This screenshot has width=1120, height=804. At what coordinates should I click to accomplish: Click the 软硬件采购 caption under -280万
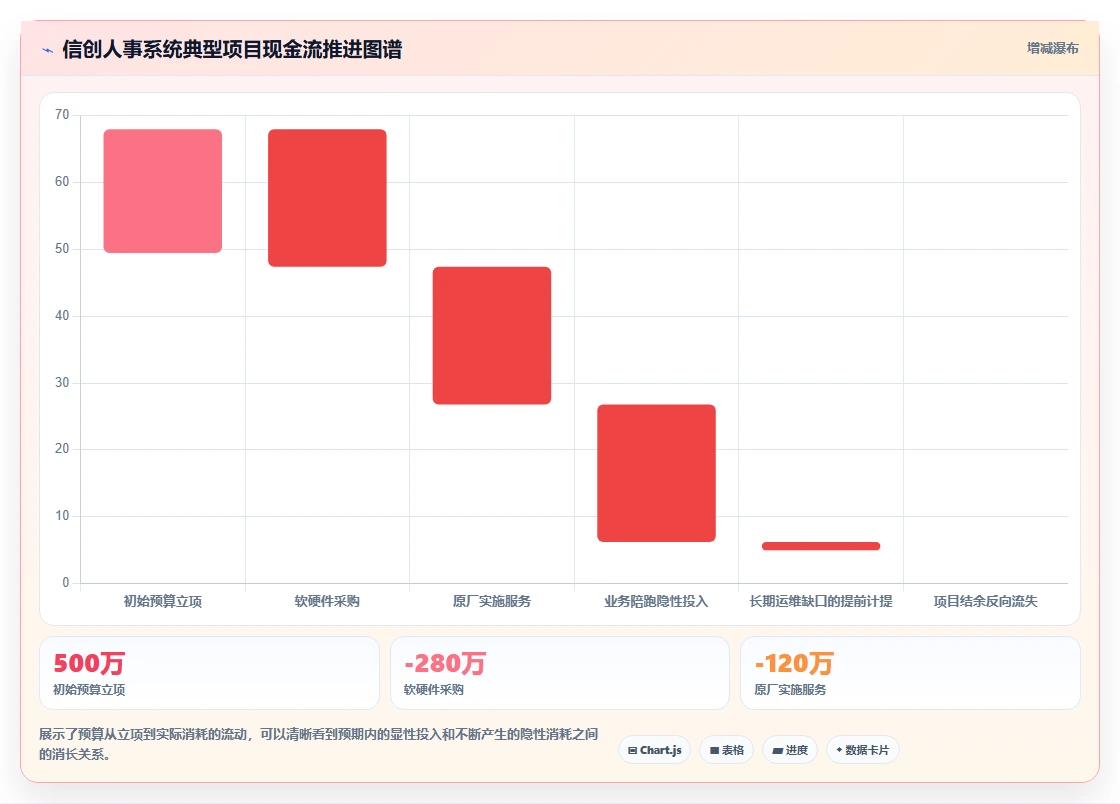pyautogui.click(x=434, y=690)
